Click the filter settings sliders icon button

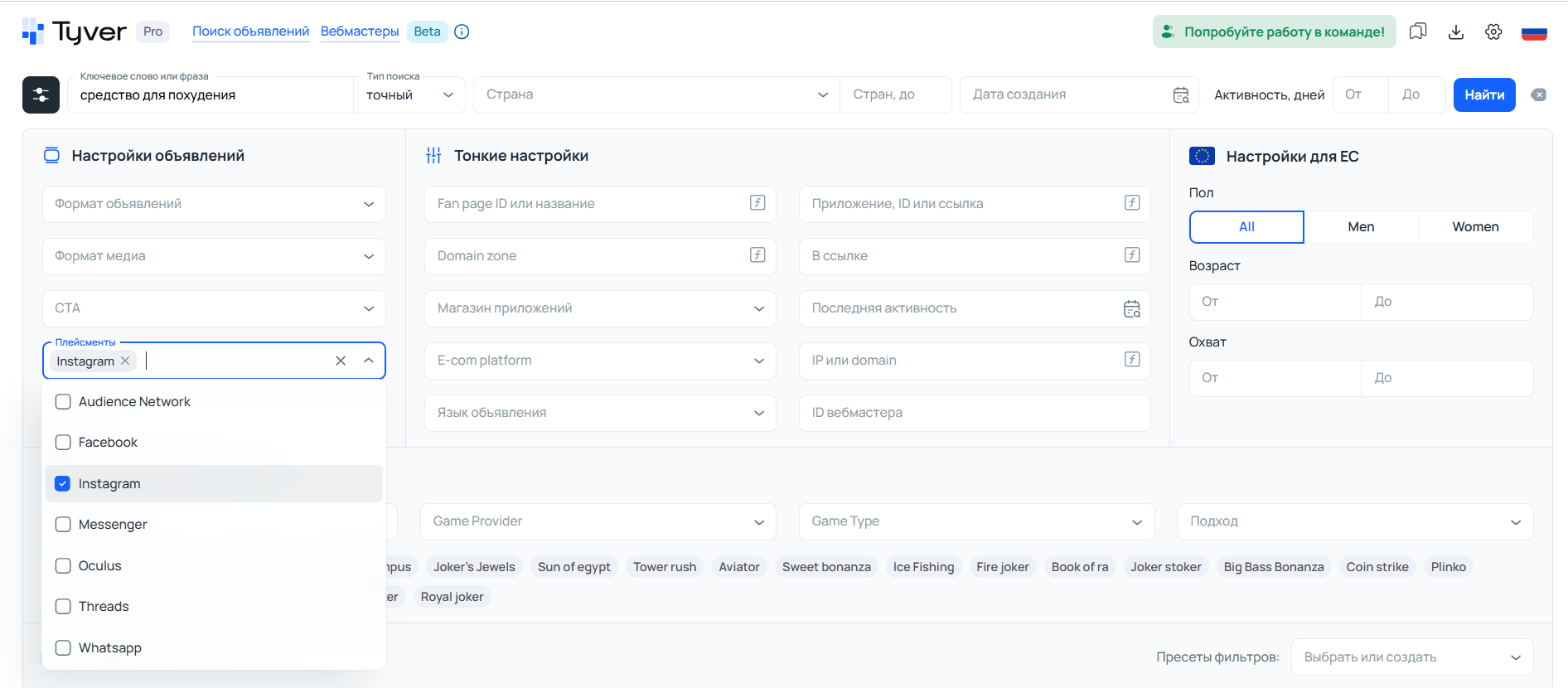pyautogui.click(x=41, y=94)
